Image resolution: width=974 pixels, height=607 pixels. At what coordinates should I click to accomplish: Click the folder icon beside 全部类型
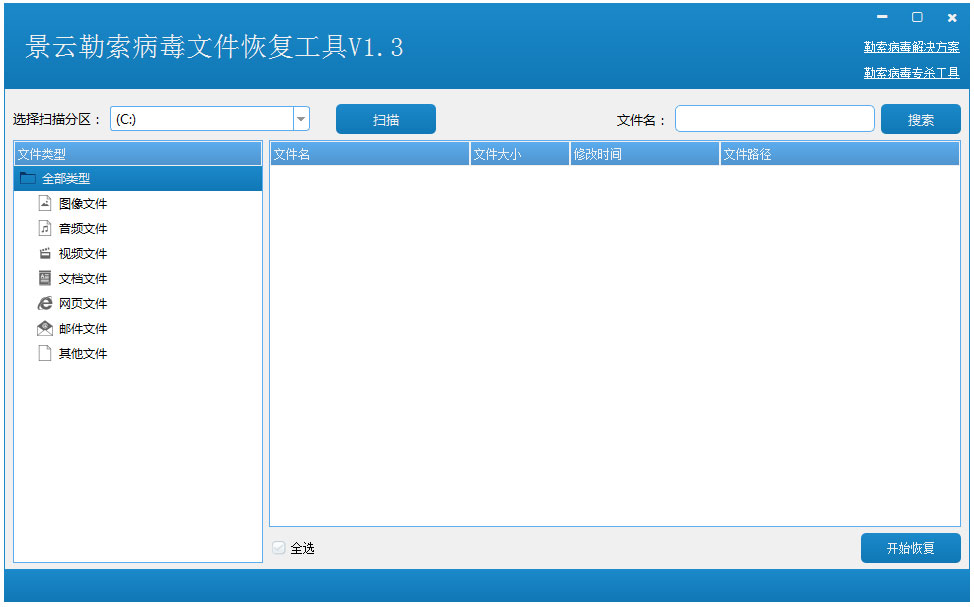27,177
